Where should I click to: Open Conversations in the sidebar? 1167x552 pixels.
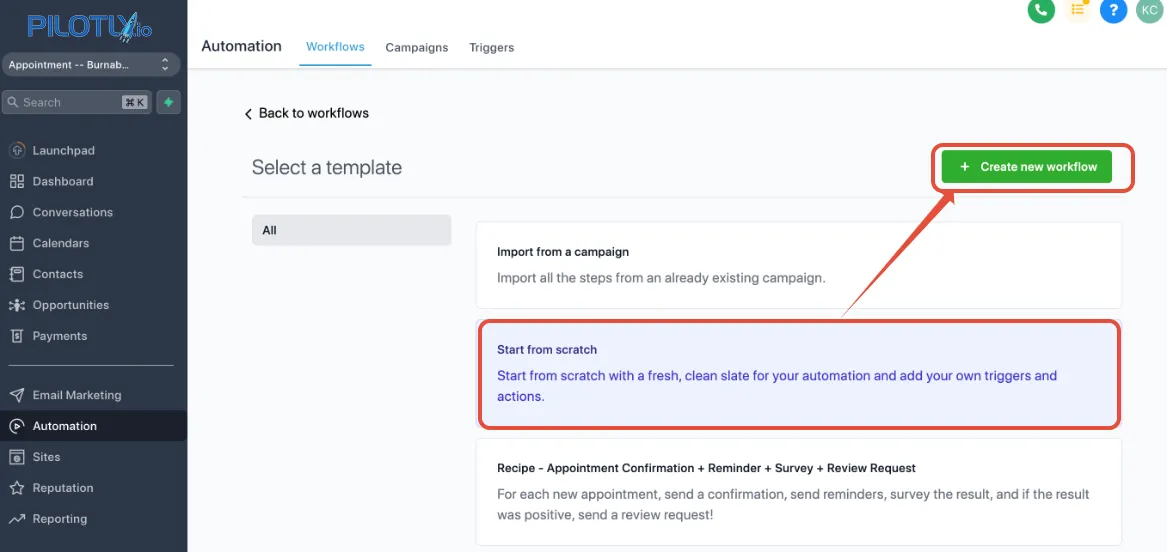click(x=72, y=212)
